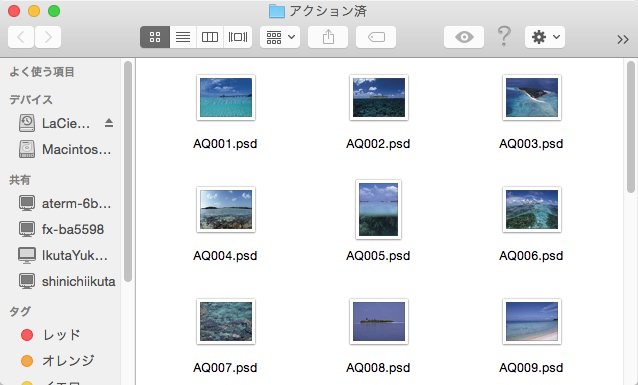Switch to Cover Flow view

238,37
